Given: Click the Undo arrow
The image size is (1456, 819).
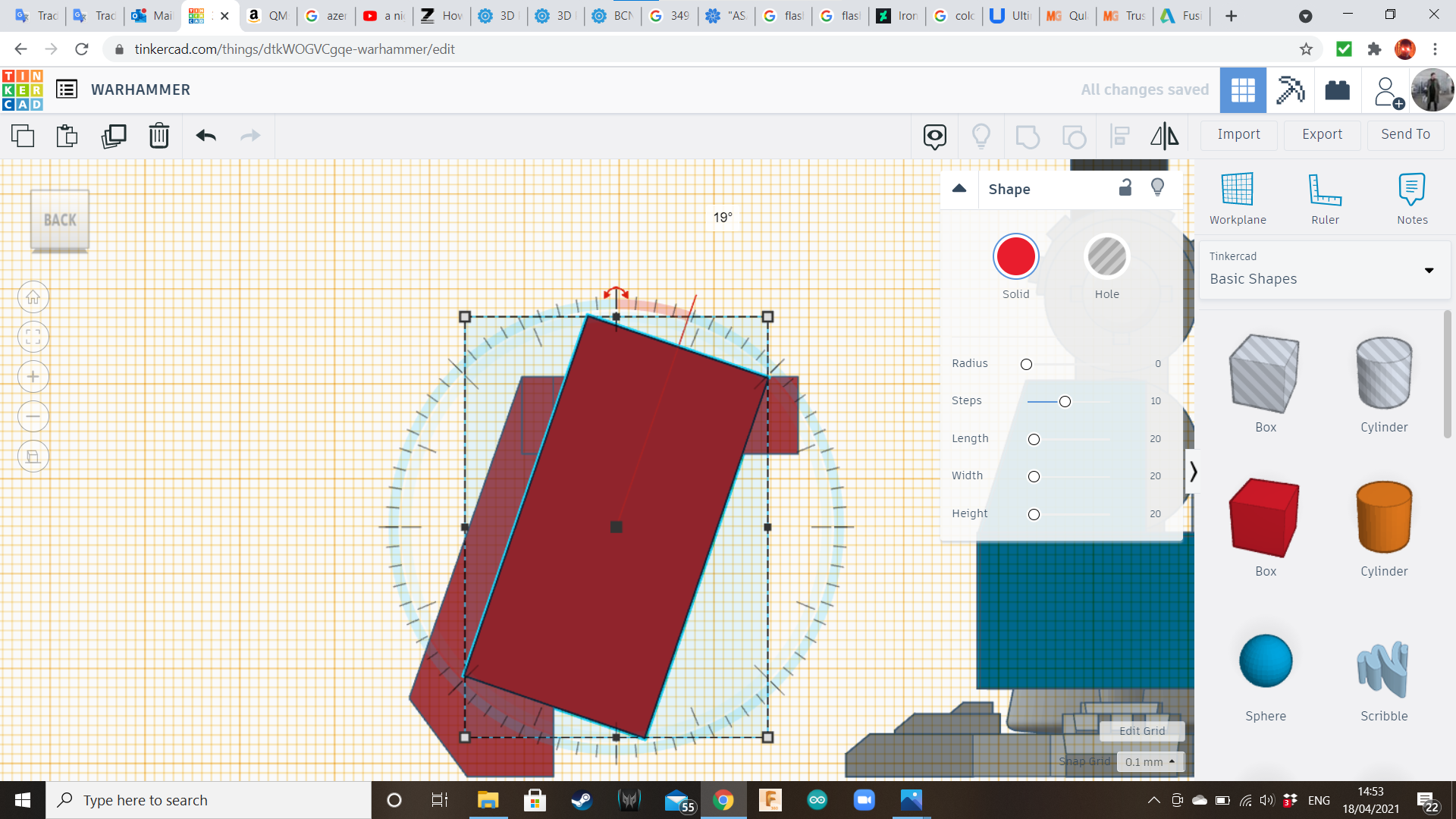Looking at the screenshot, I should (x=206, y=136).
